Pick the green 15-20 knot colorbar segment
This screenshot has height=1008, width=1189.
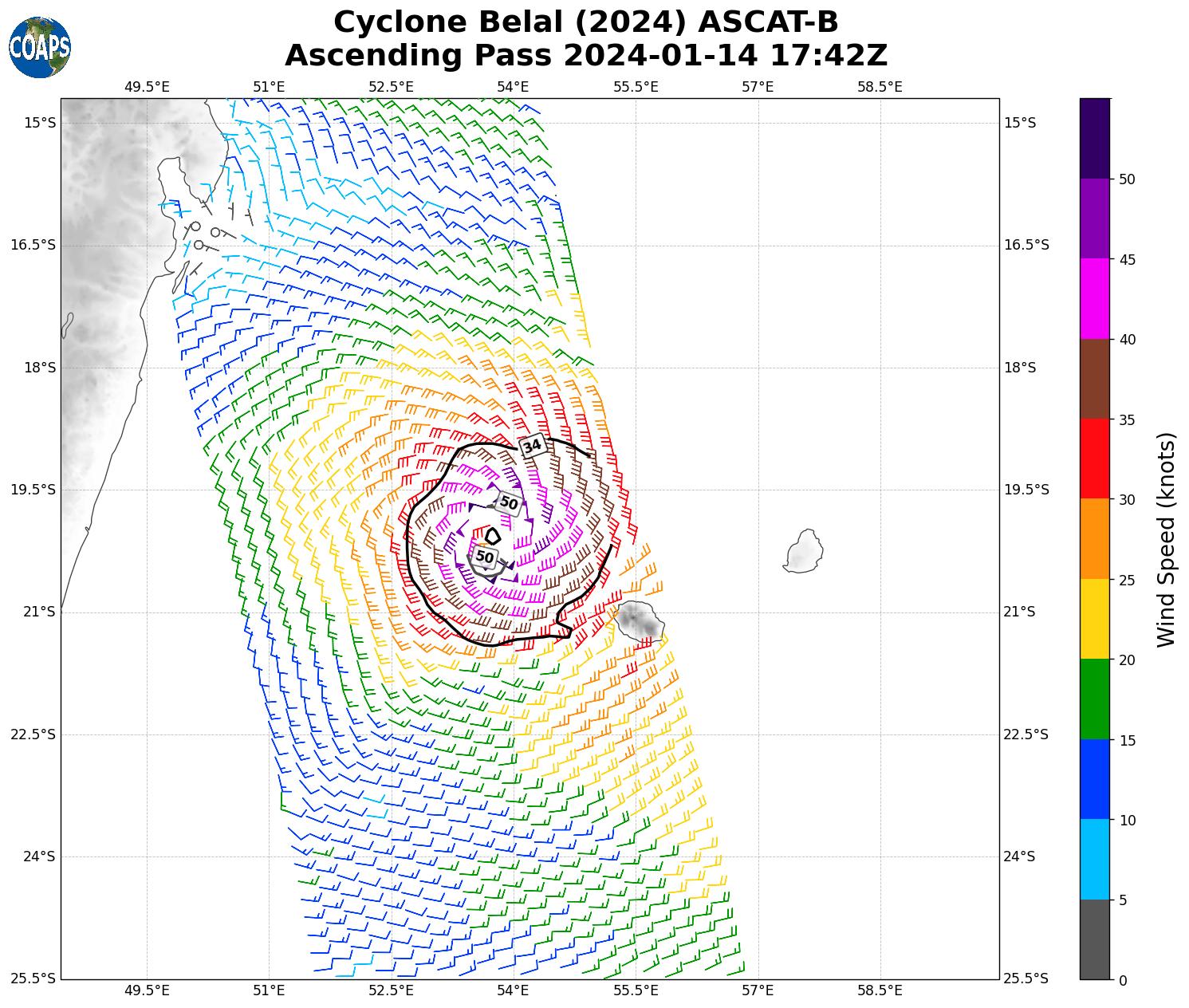1094,699
